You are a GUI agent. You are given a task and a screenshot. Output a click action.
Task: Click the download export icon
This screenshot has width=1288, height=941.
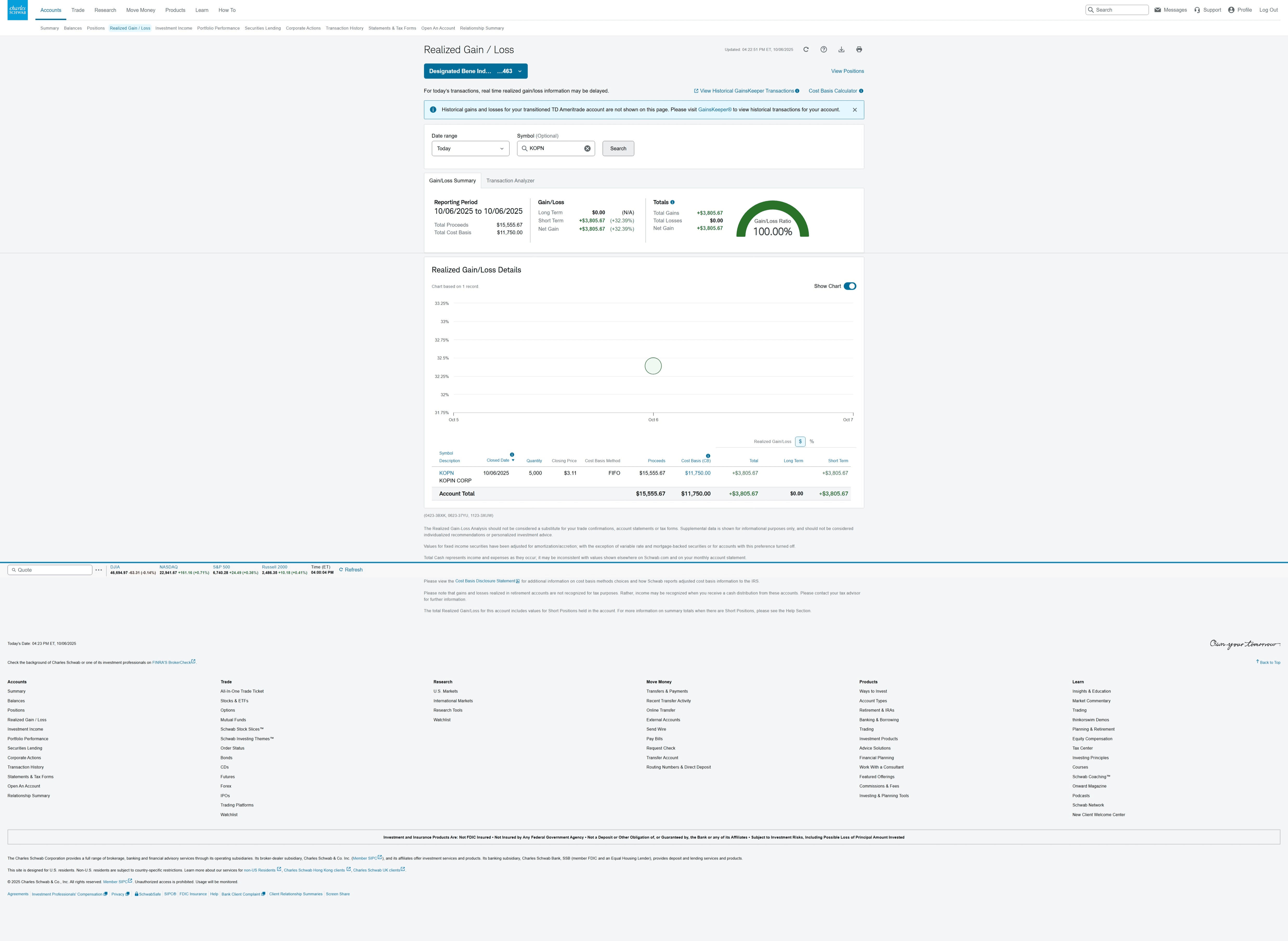pos(841,50)
